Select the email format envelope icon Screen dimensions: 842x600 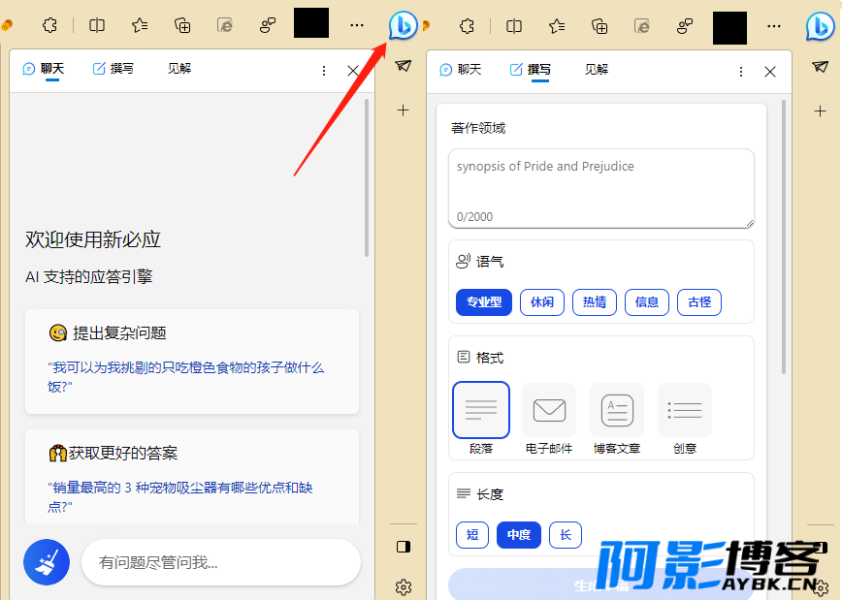(x=549, y=410)
